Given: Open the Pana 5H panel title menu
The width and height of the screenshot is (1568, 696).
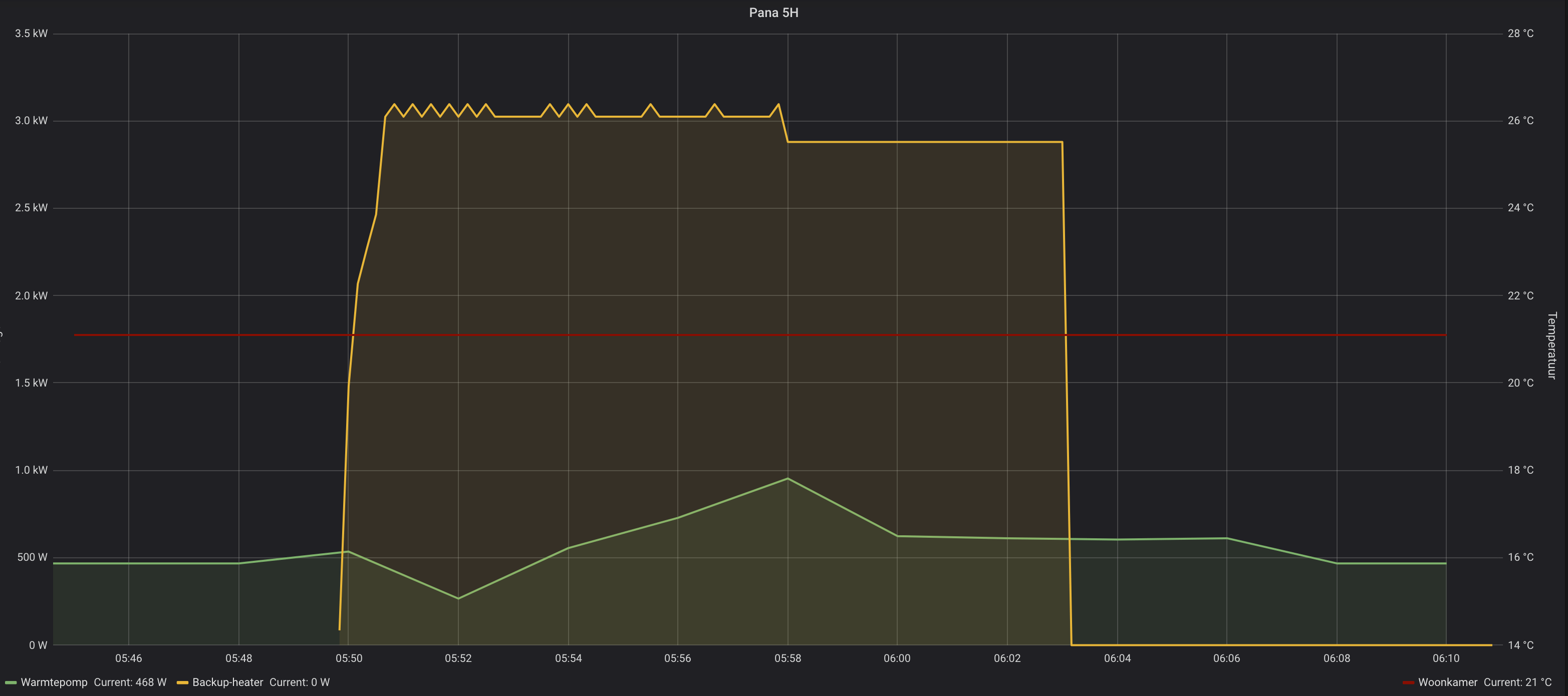Looking at the screenshot, I should [x=773, y=13].
